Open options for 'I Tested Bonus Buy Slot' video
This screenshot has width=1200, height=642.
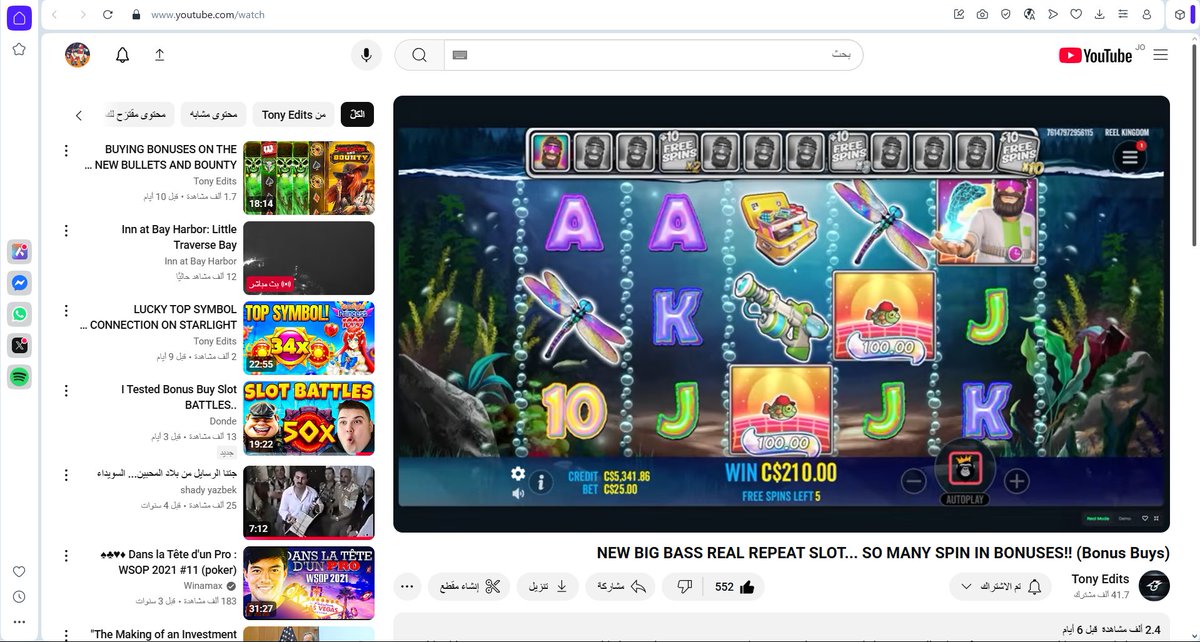tap(66, 391)
